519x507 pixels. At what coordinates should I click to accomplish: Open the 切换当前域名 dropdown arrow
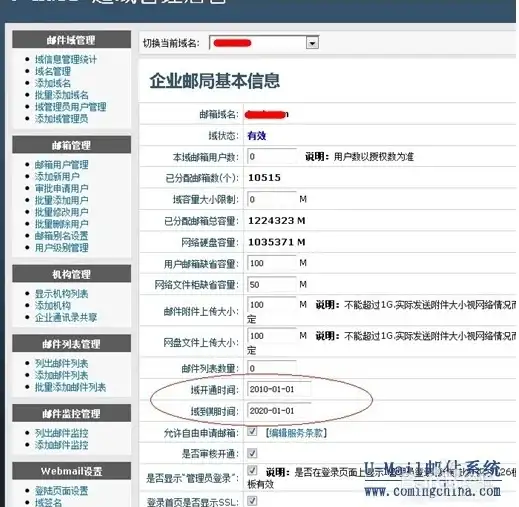click(312, 43)
